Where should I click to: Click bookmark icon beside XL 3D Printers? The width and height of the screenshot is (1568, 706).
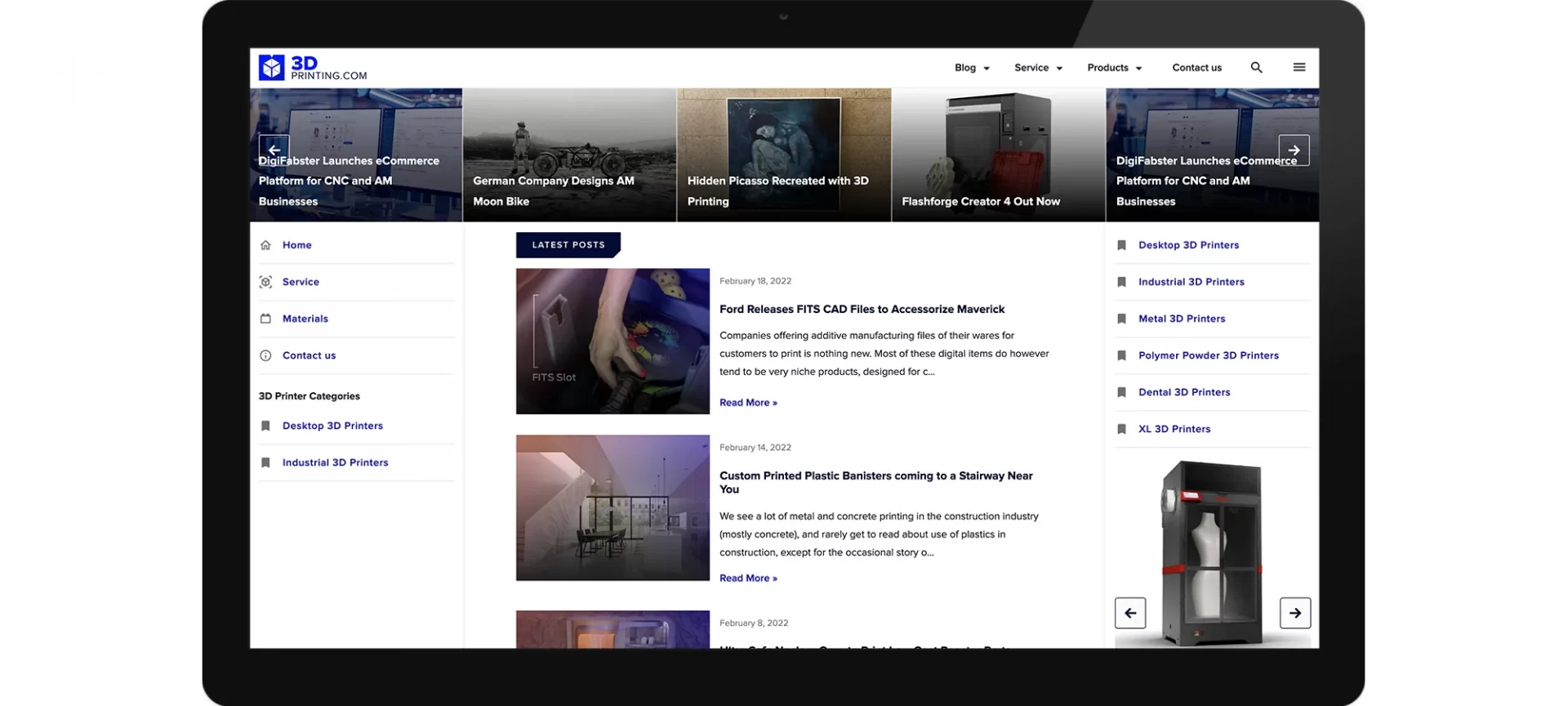[x=1121, y=429]
